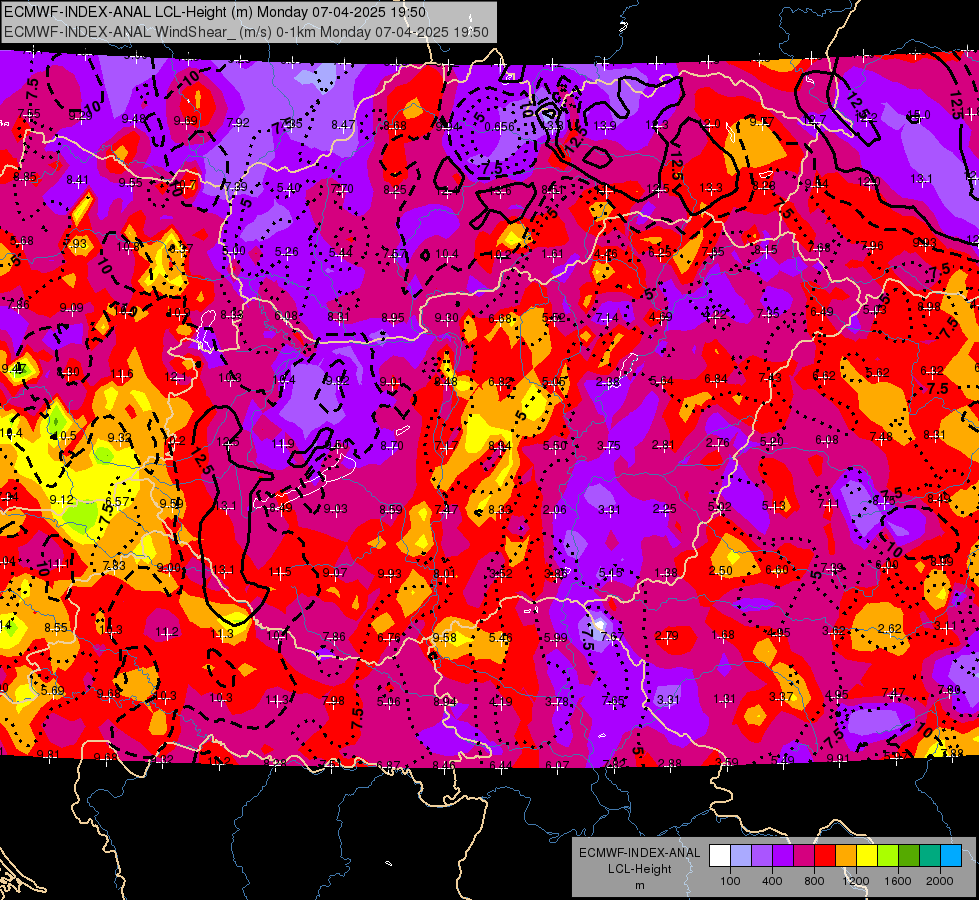979x900 pixels.
Task: Click the grid value "5.02"
Action: pyautogui.click(x=719, y=507)
